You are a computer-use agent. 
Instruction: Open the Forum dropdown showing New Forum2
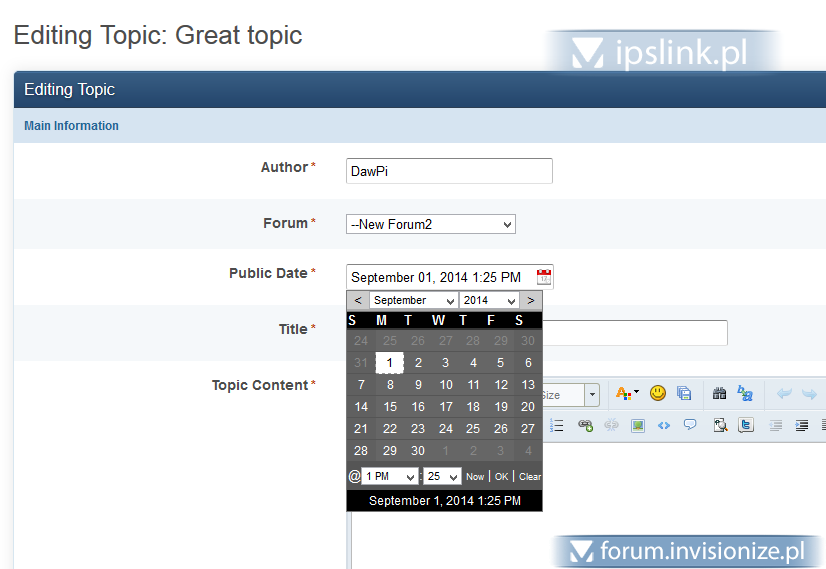pos(430,224)
